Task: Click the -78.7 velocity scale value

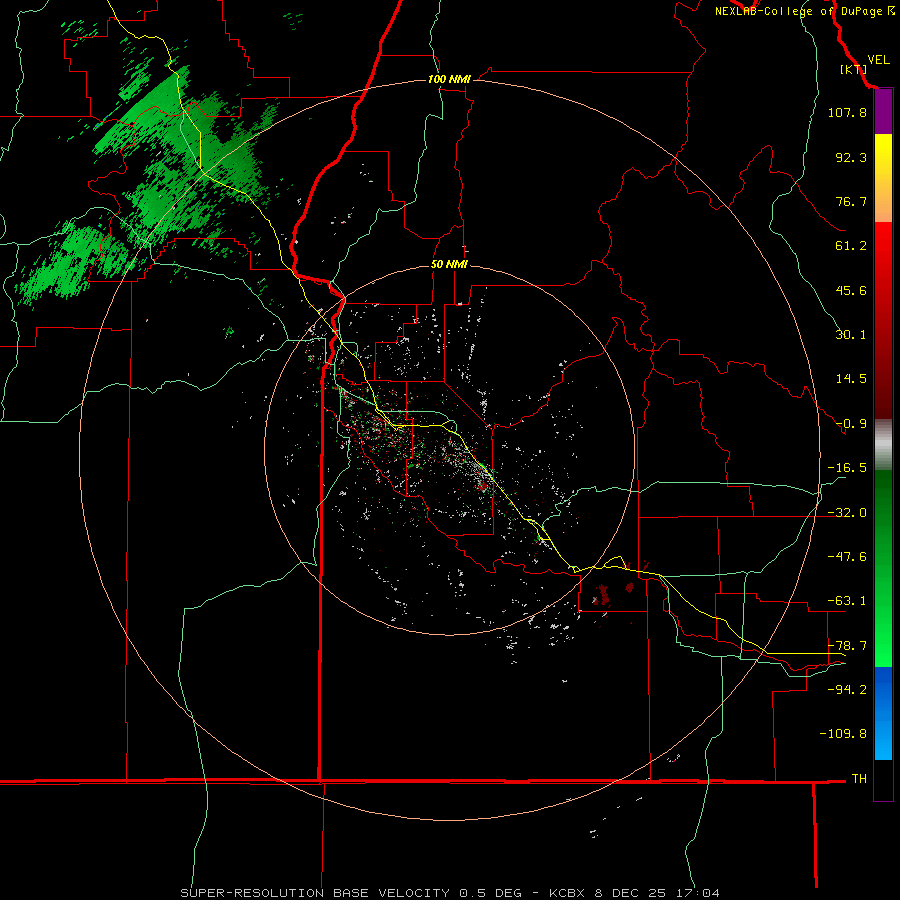Action: tap(847, 646)
